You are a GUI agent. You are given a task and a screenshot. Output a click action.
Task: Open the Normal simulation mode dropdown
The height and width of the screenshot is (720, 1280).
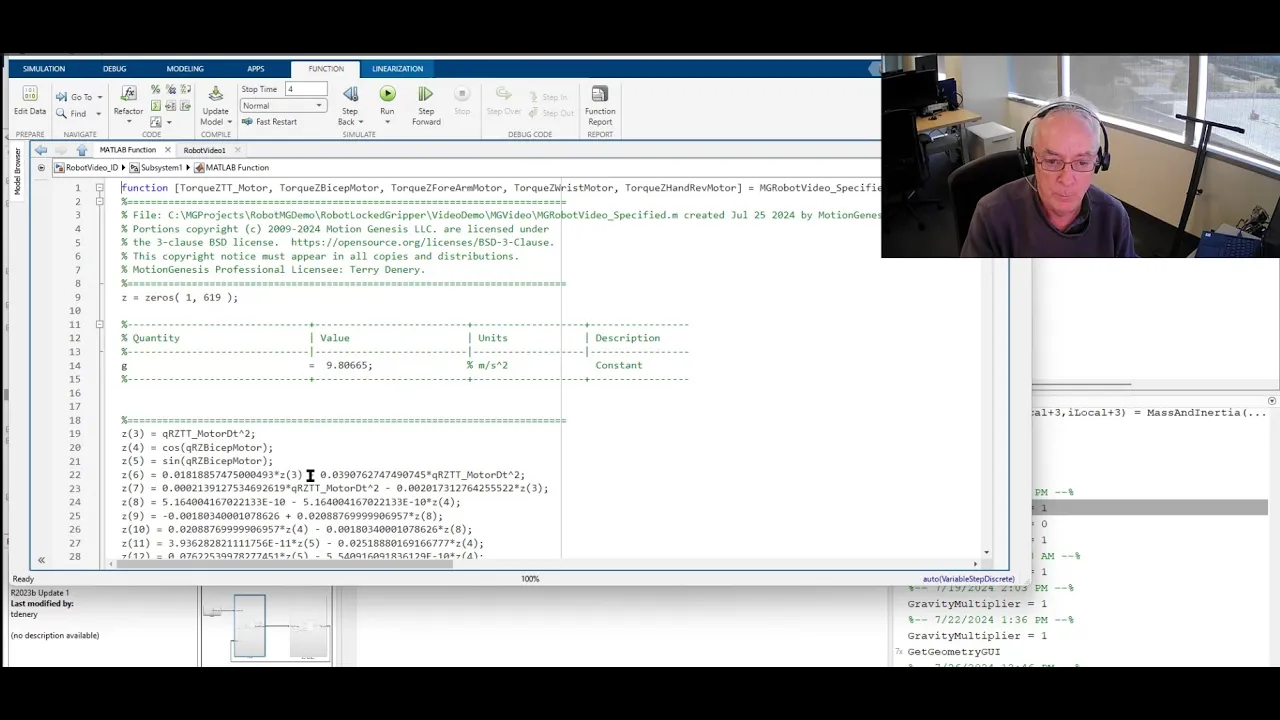point(283,106)
